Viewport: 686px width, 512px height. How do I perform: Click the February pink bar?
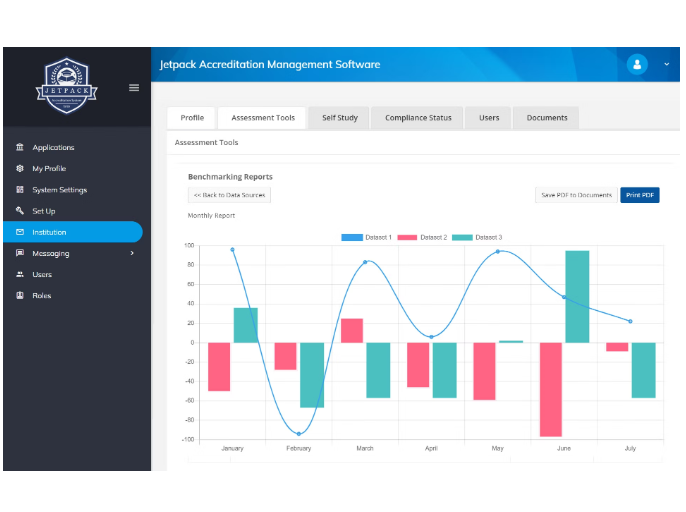click(x=285, y=356)
